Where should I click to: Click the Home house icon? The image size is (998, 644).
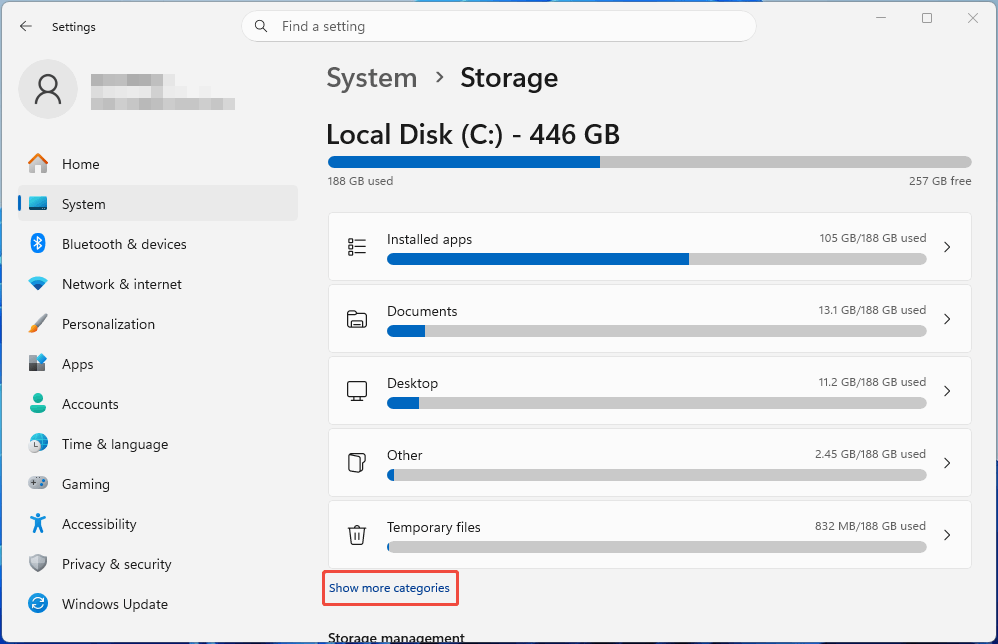pyautogui.click(x=38, y=164)
